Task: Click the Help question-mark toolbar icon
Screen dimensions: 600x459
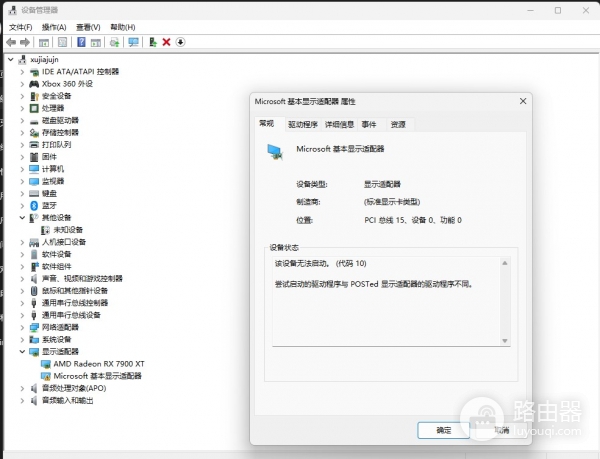Action: coord(81,42)
